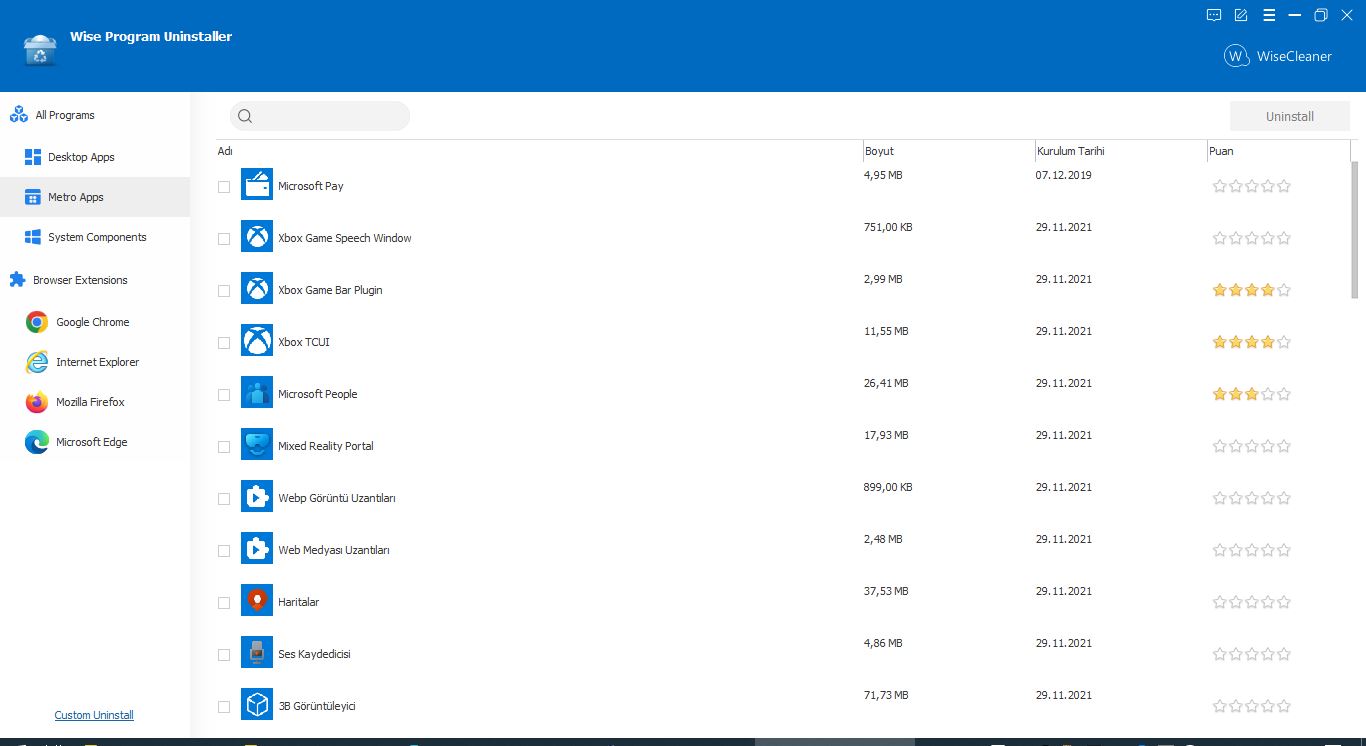The width and height of the screenshot is (1366, 746).
Task: Click the search magnifier icon
Action: [245, 116]
